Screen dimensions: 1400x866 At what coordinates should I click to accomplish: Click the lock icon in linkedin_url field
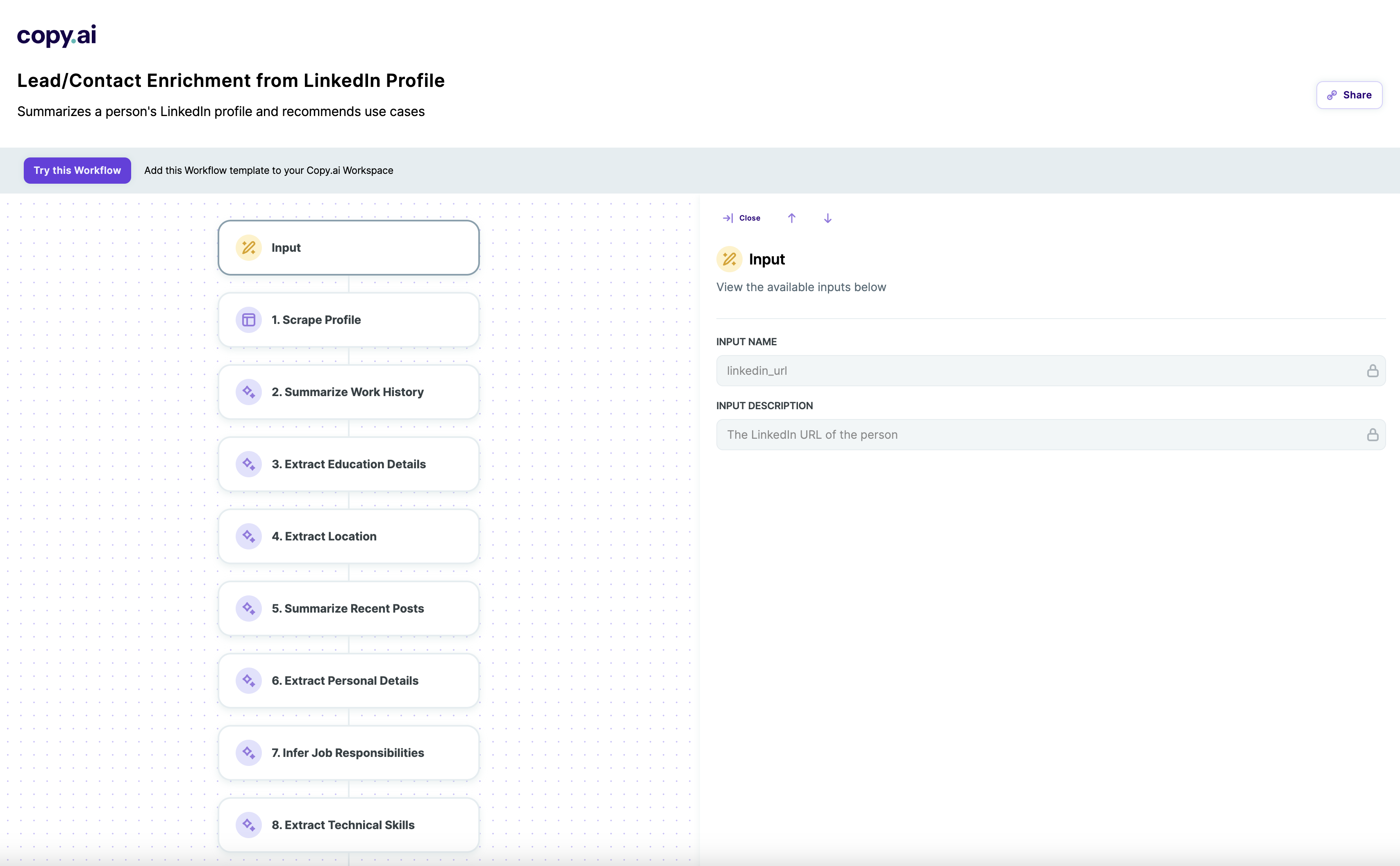click(1373, 371)
